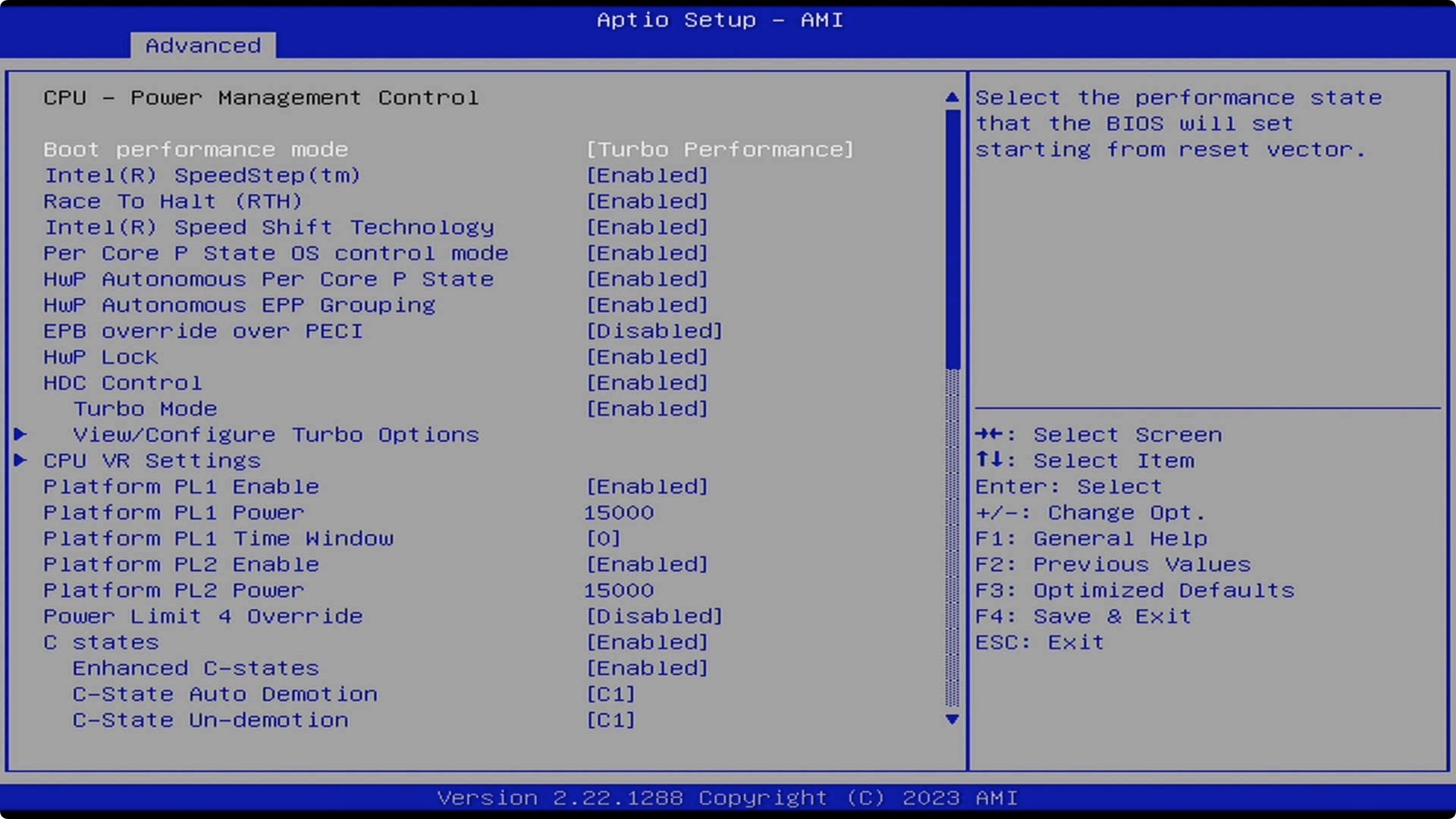Open C-State Un-demotion value selector

coord(610,720)
